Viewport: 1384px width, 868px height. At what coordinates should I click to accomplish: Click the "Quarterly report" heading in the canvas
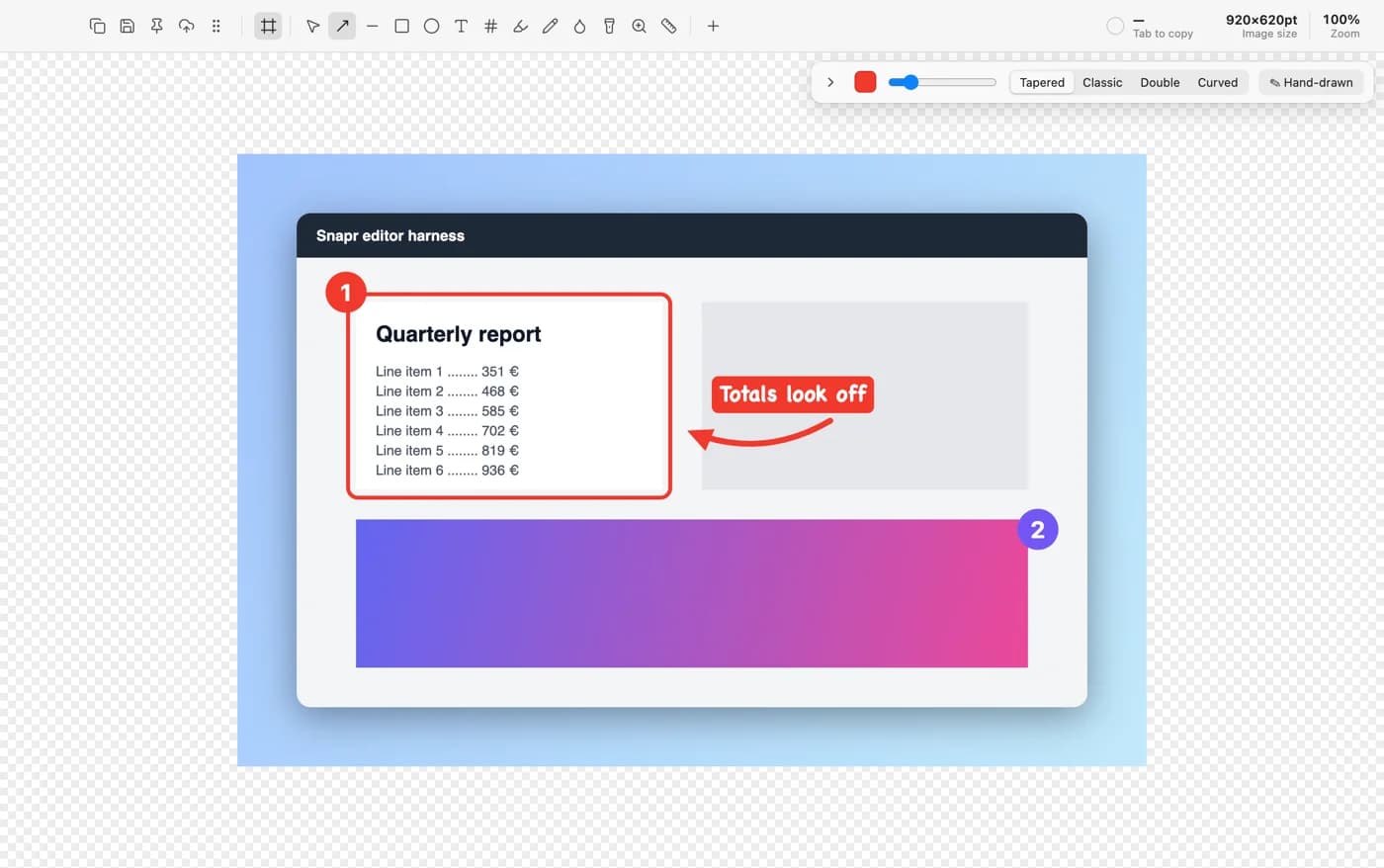coord(459,334)
